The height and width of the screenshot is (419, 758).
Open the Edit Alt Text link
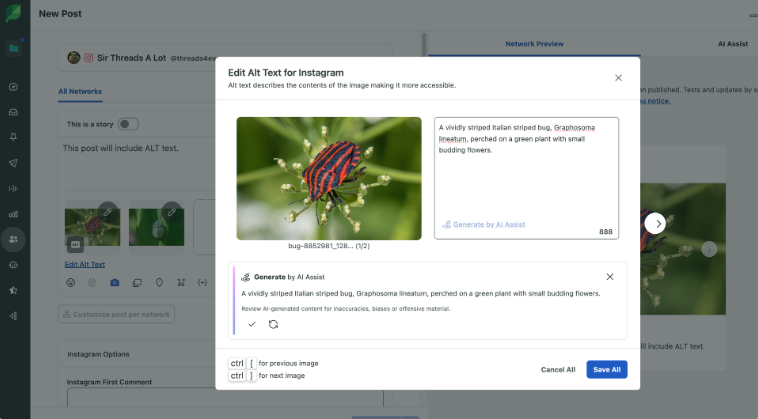(x=85, y=264)
